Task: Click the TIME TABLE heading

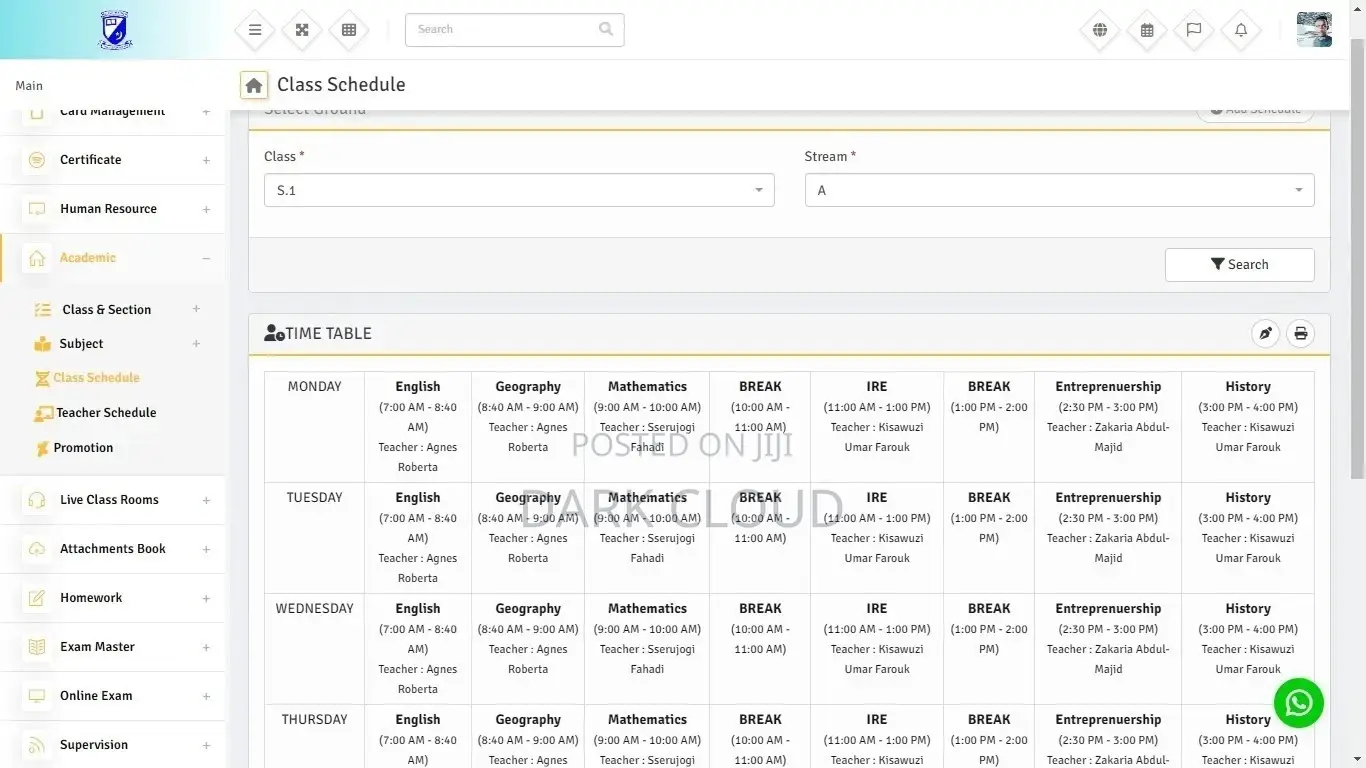Action: pyautogui.click(x=328, y=334)
